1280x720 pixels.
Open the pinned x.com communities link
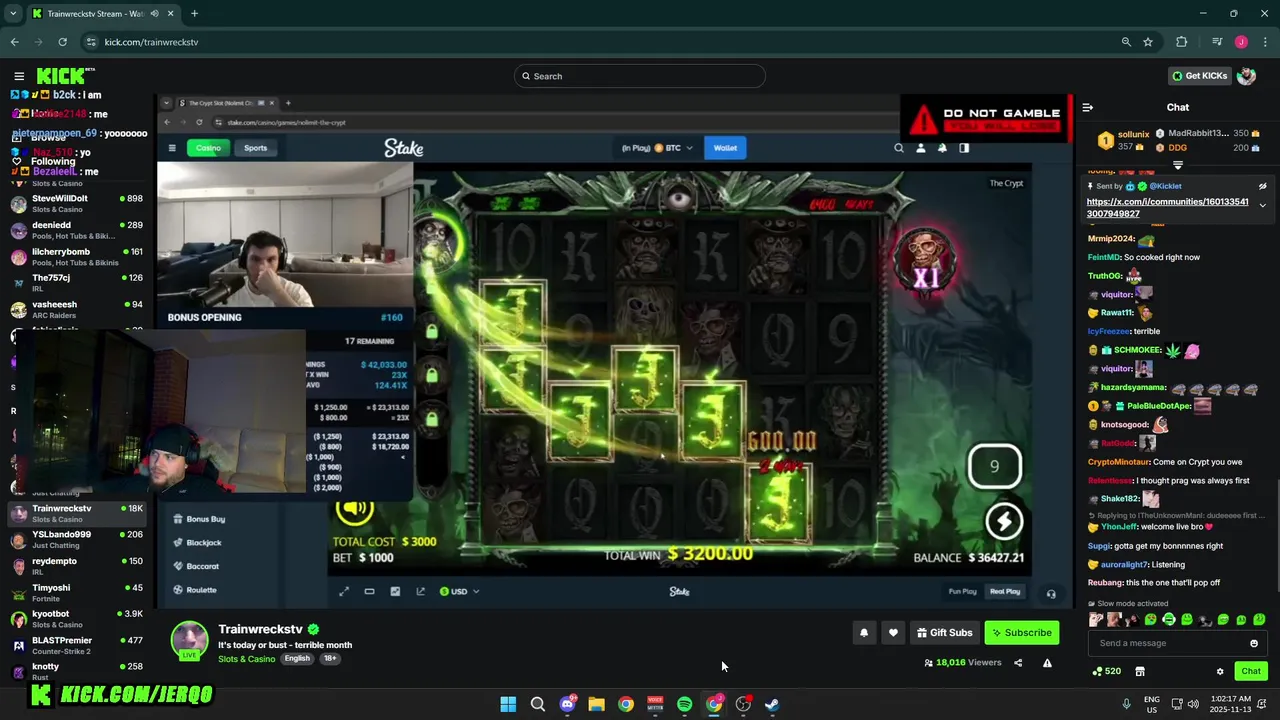pos(1167,208)
